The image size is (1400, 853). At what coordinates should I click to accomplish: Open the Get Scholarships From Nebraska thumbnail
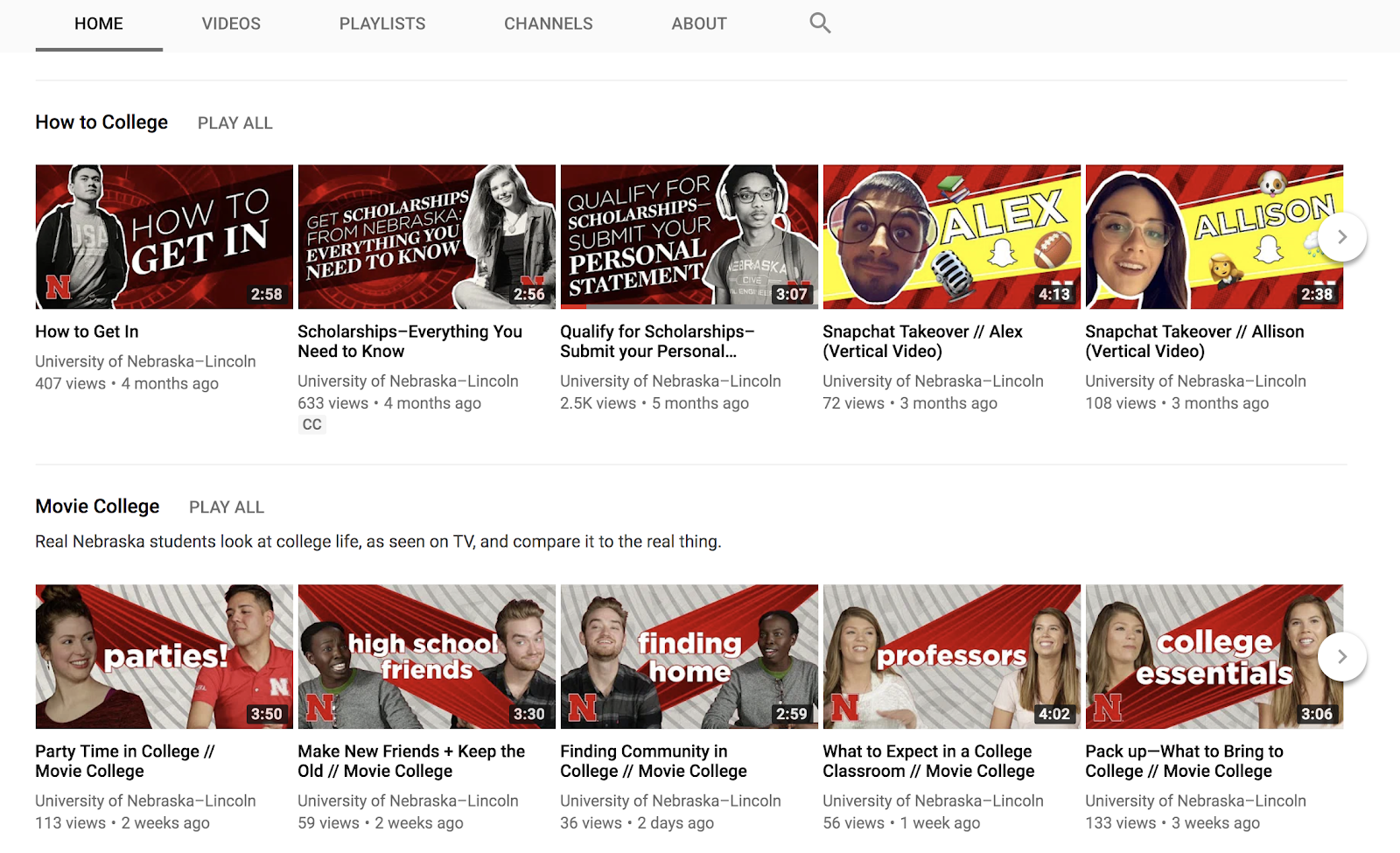tap(427, 236)
